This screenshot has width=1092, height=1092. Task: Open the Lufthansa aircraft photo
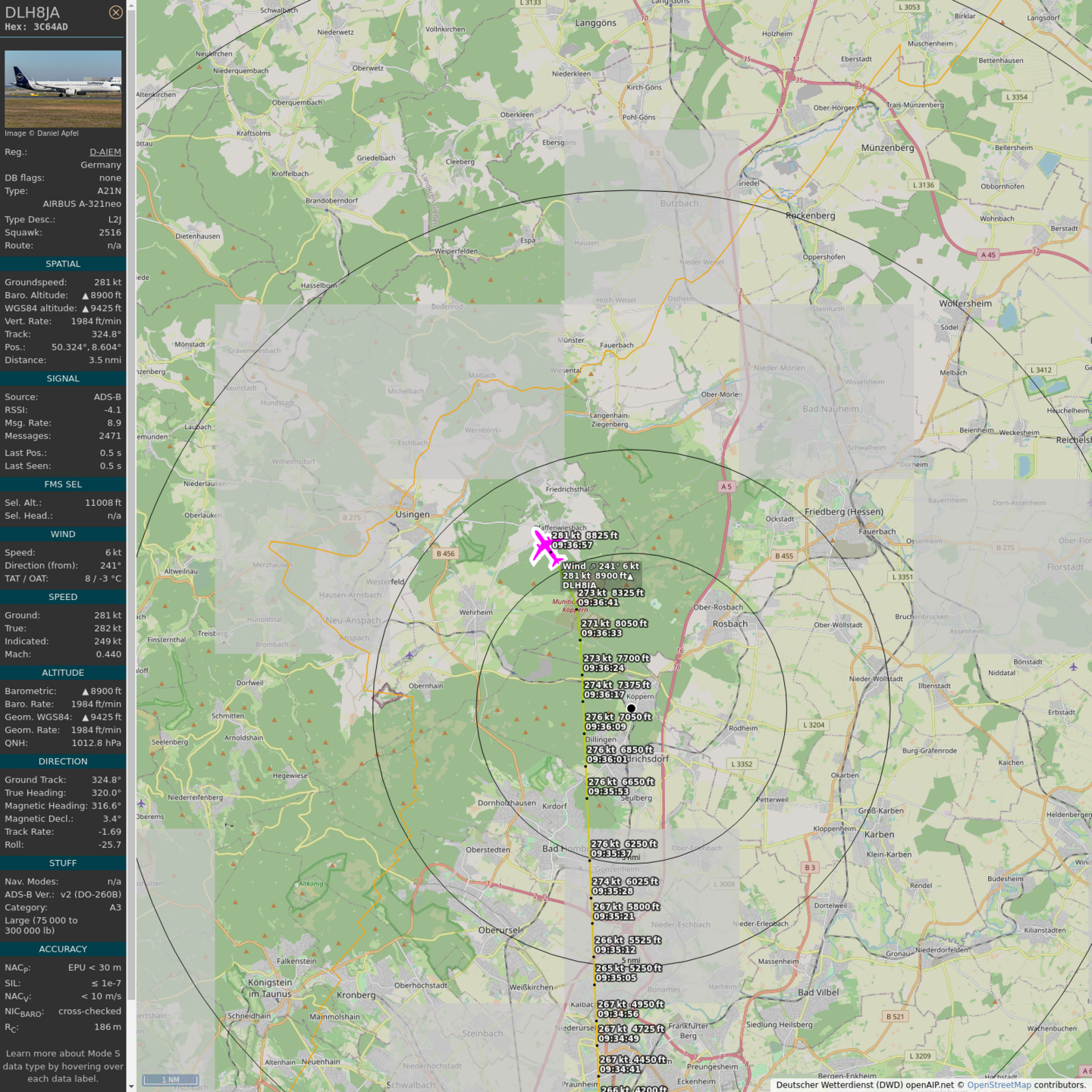(63, 89)
